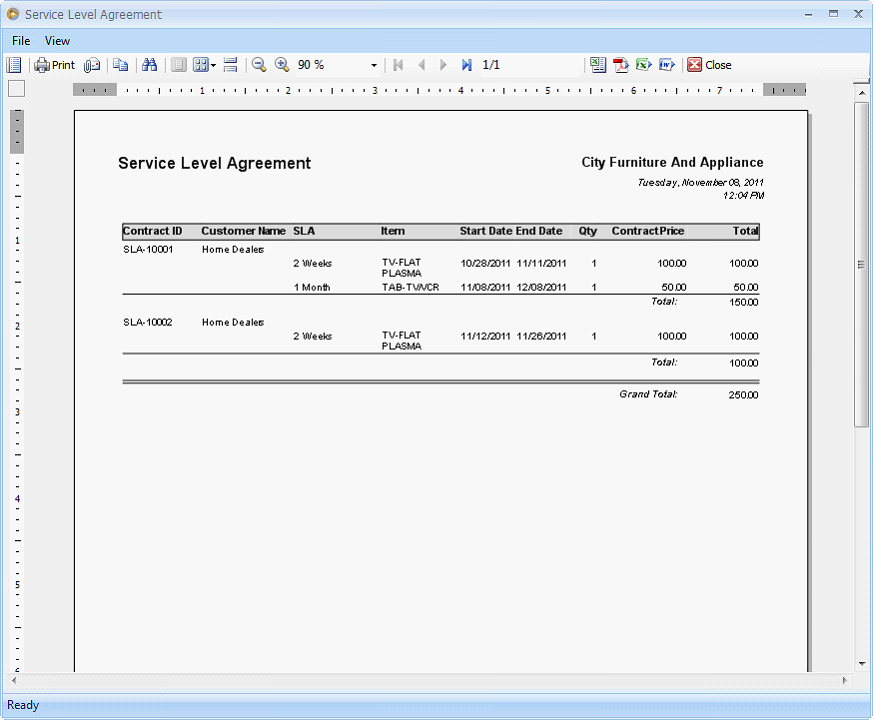This screenshot has width=874, height=721.
Task: Click the End Date column header
Action: [x=539, y=231]
